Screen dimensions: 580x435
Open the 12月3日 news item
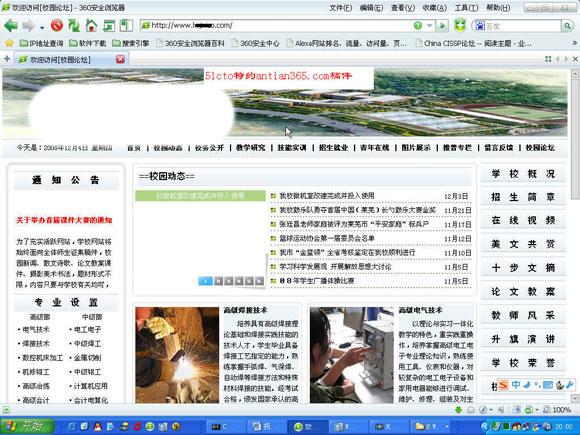pos(327,196)
